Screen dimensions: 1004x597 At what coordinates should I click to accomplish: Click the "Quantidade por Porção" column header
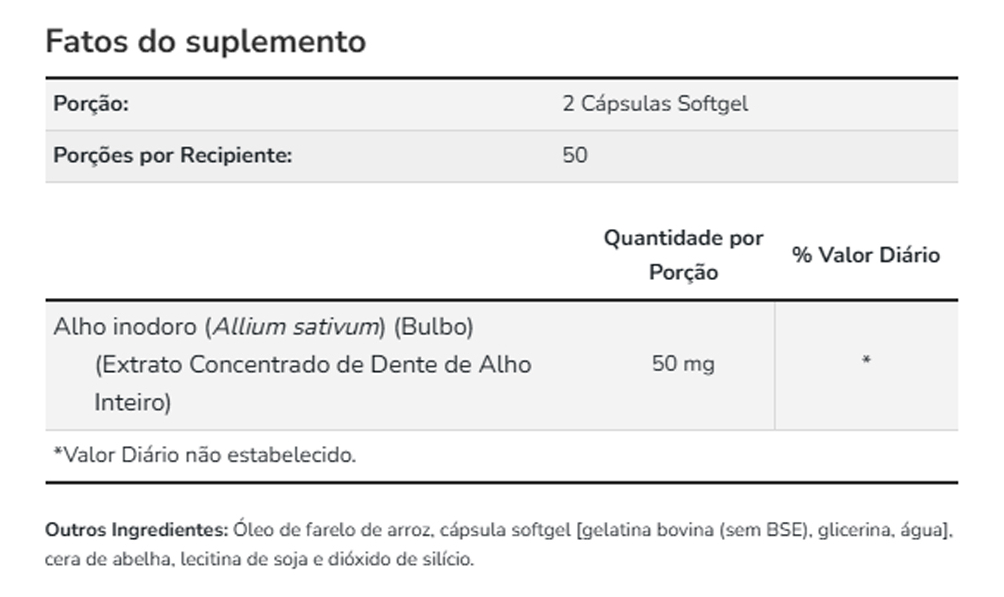click(x=683, y=255)
